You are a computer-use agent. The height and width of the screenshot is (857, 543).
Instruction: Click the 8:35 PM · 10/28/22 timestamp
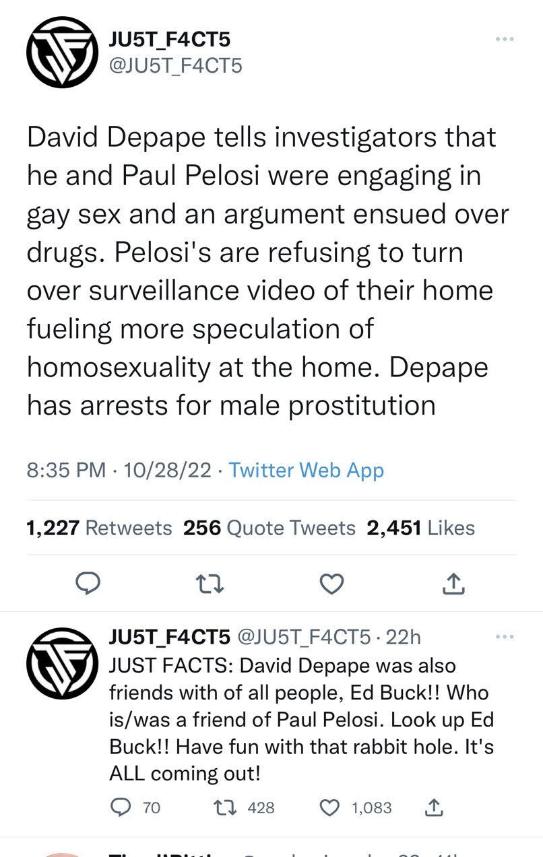point(119,470)
